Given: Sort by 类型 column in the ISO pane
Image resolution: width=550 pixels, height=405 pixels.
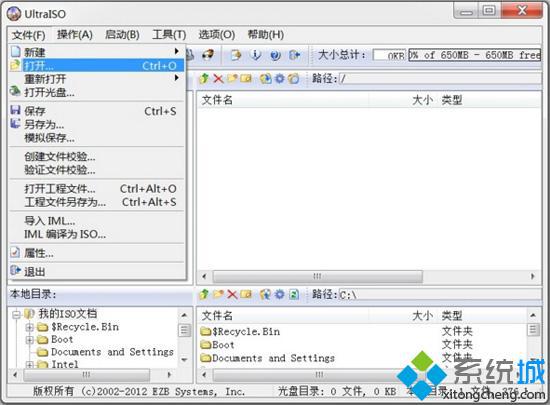Looking at the screenshot, I should (490, 100).
